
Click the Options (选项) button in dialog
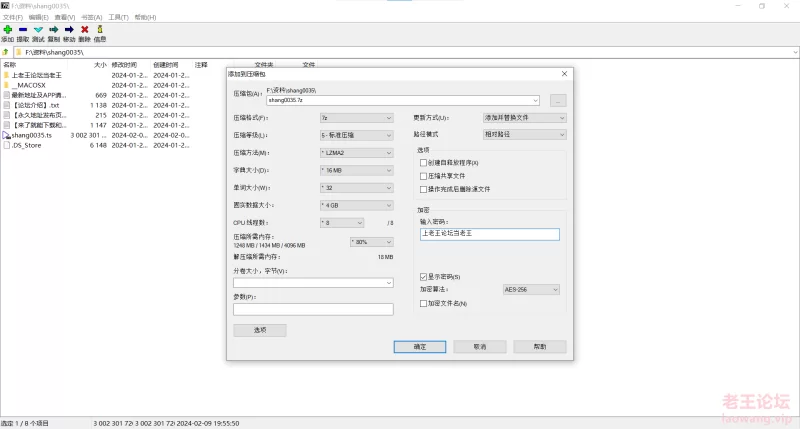click(x=259, y=330)
